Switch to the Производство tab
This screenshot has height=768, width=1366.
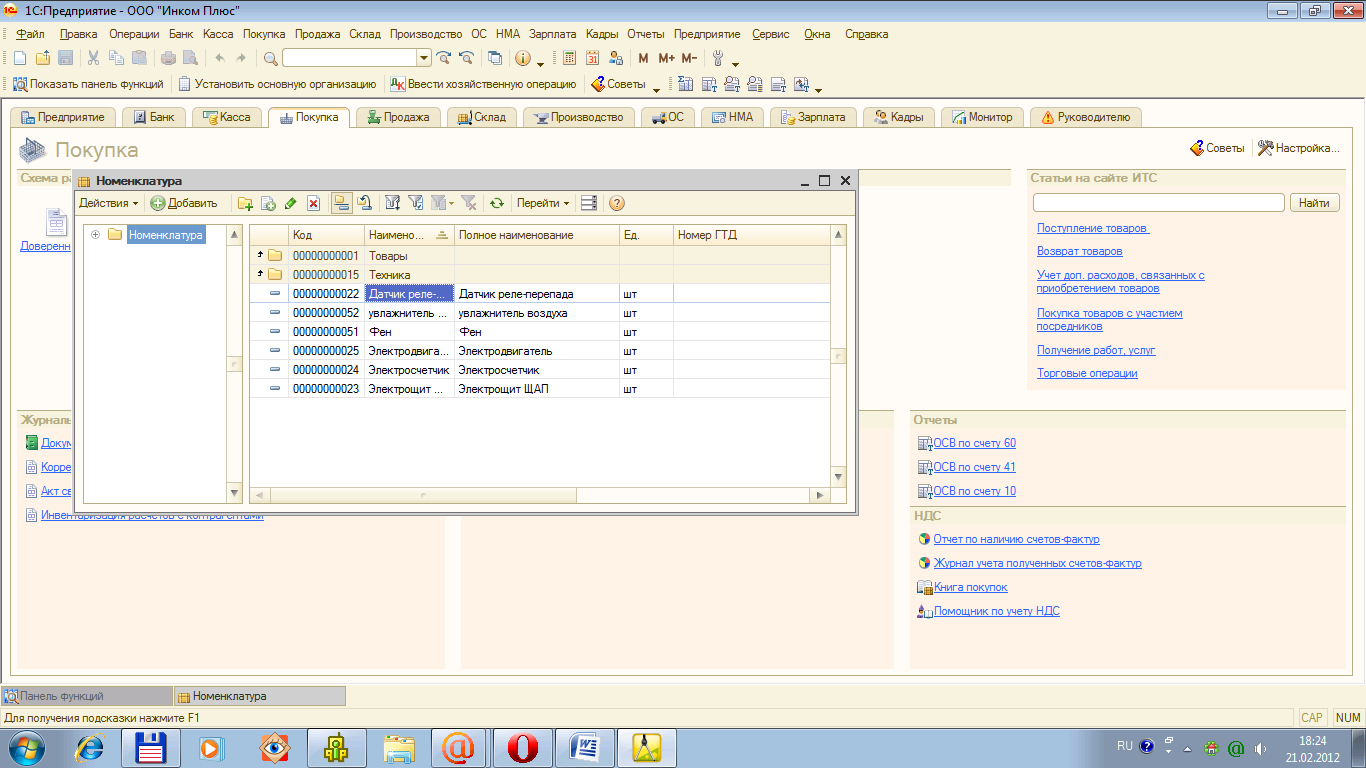[x=579, y=117]
